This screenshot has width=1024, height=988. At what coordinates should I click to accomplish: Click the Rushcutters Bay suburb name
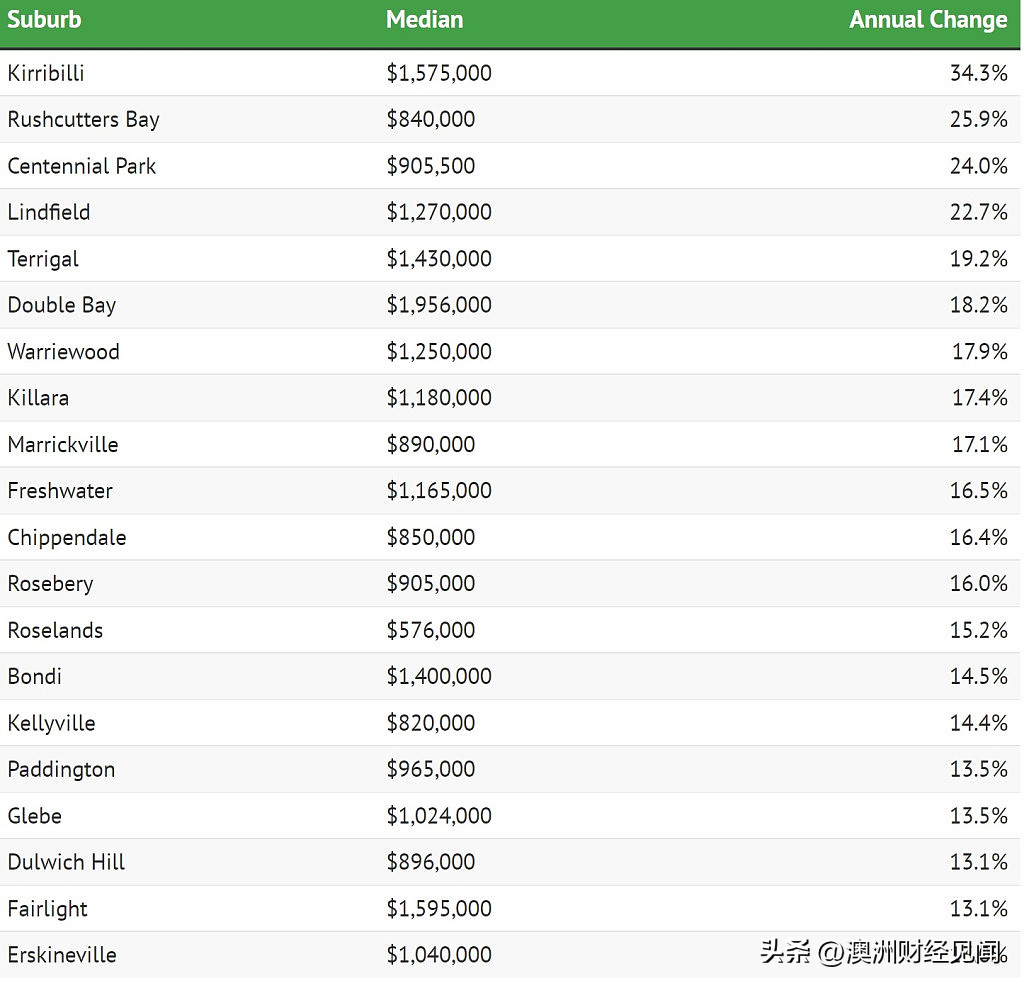[83, 119]
